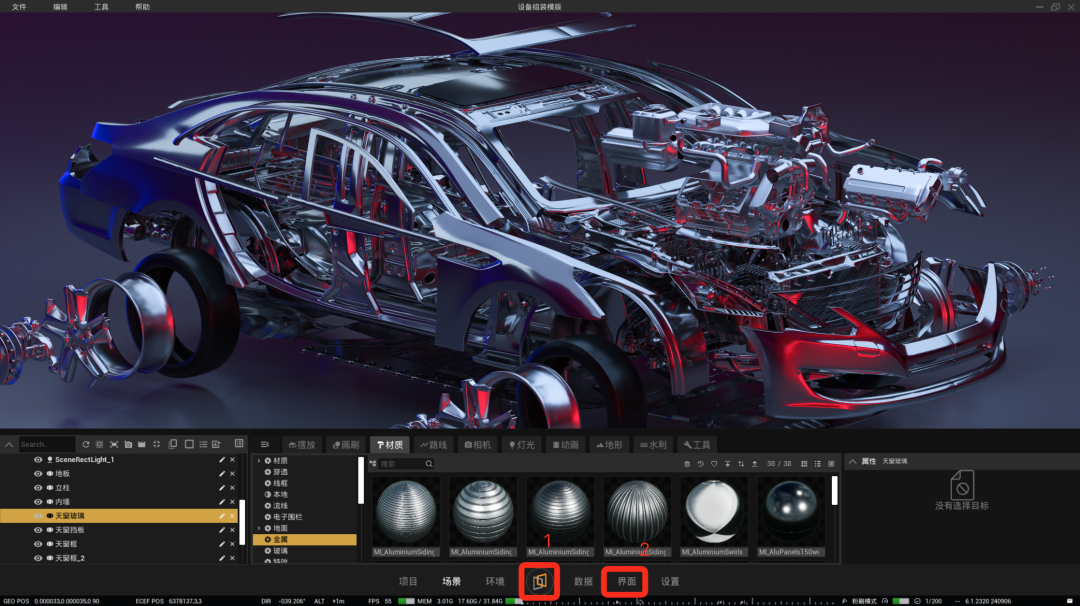
Task: Click the camera snapshot icon in outliner toolbar
Action: coord(128,444)
